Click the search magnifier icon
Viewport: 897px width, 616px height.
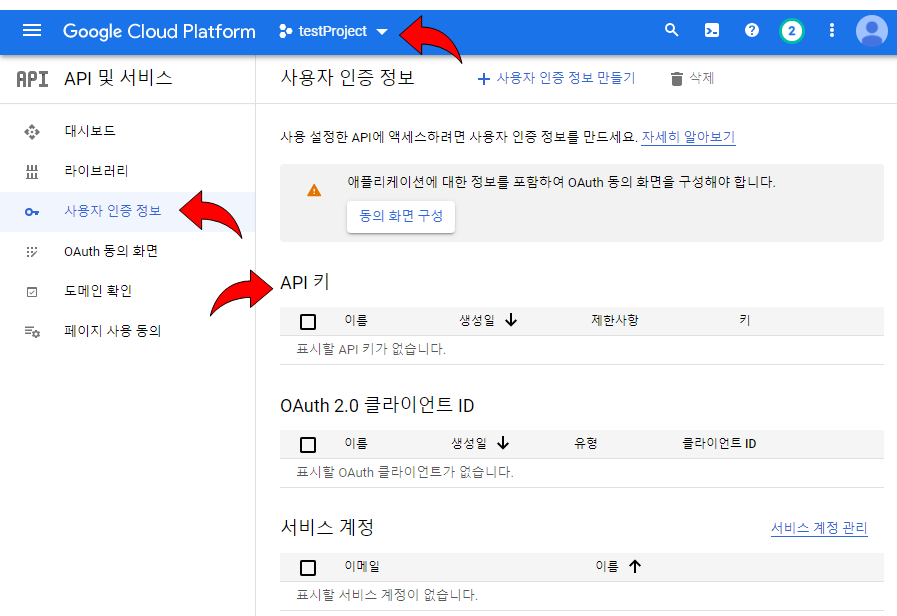(x=672, y=30)
